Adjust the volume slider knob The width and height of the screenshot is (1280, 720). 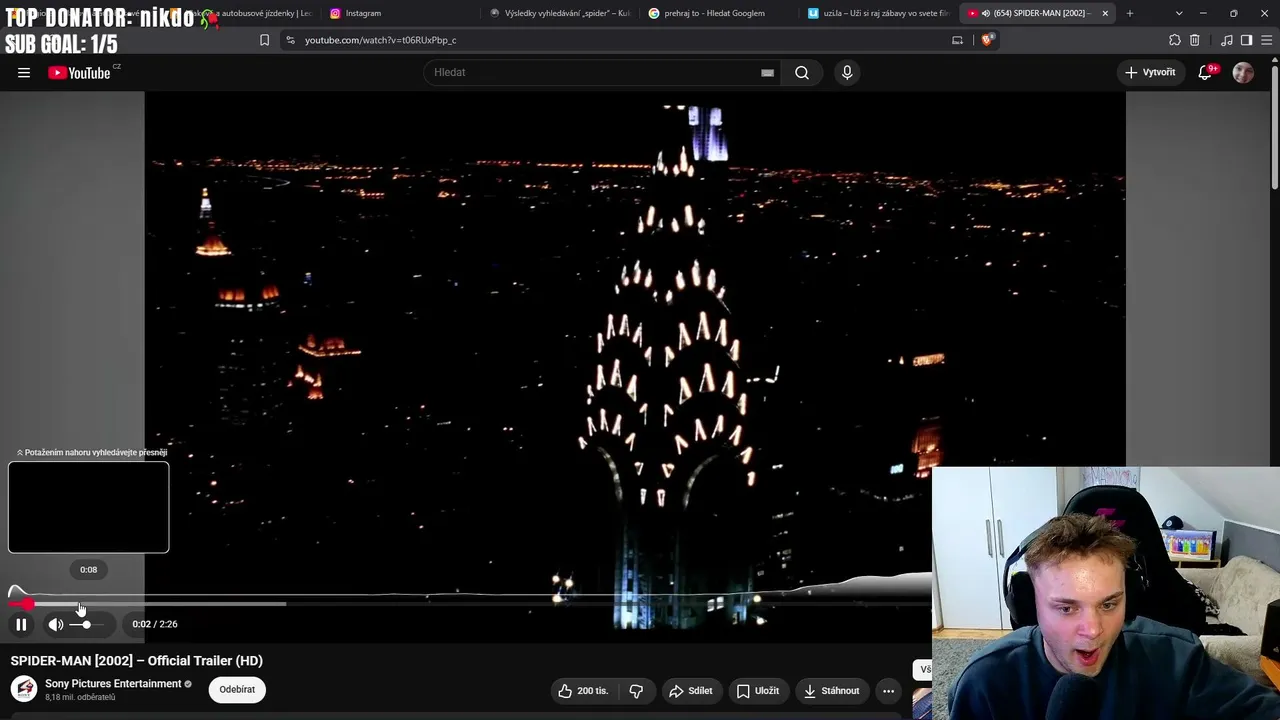point(86,624)
